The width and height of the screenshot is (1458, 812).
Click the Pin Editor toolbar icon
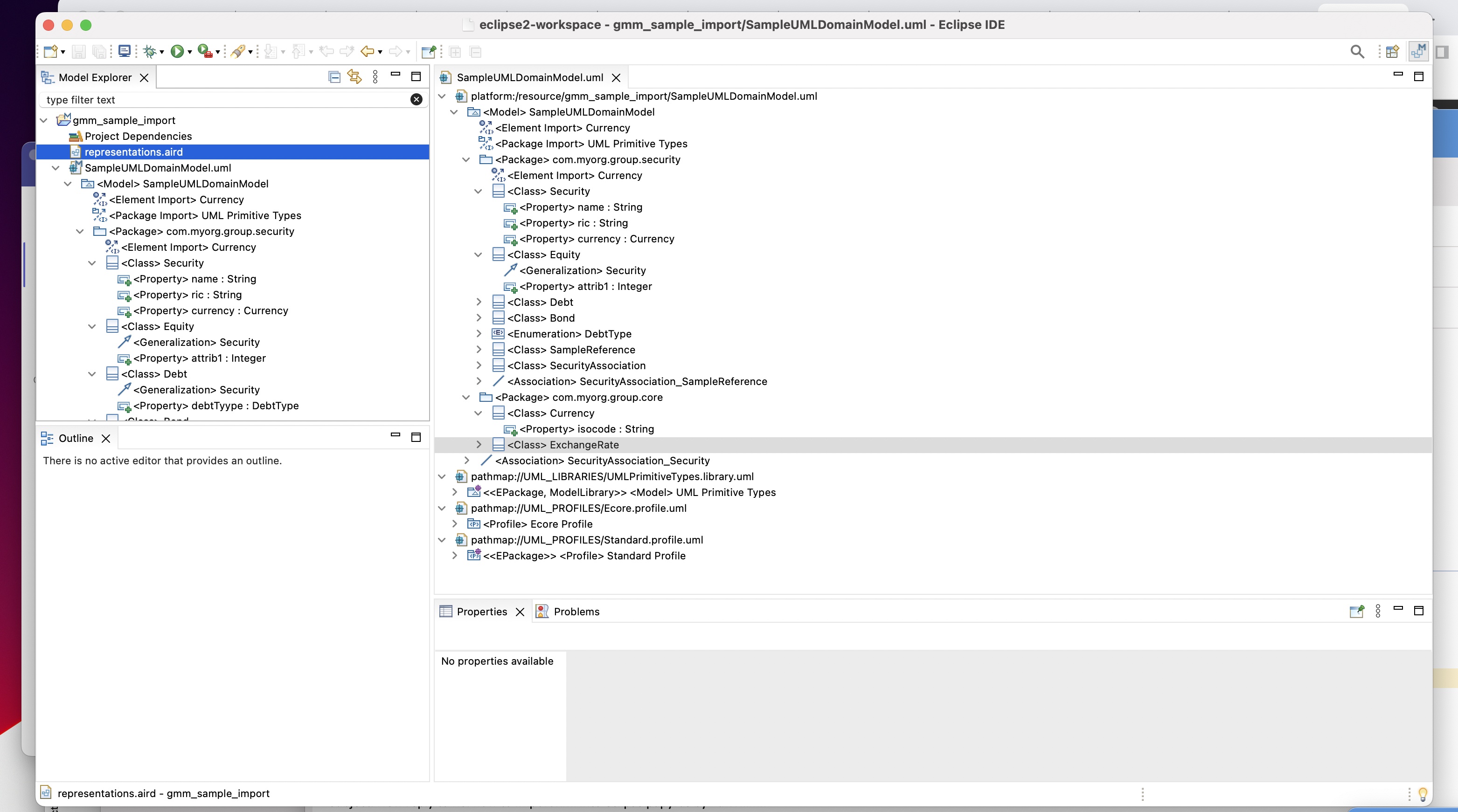point(429,51)
